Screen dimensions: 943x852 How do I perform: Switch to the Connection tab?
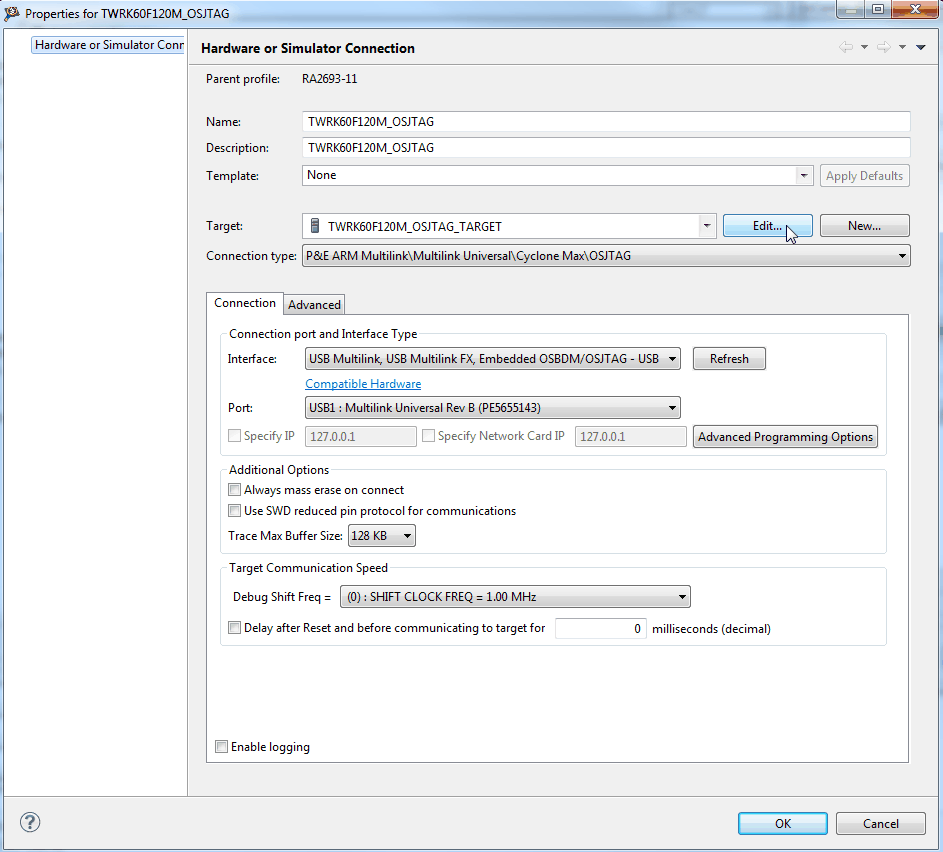click(245, 303)
